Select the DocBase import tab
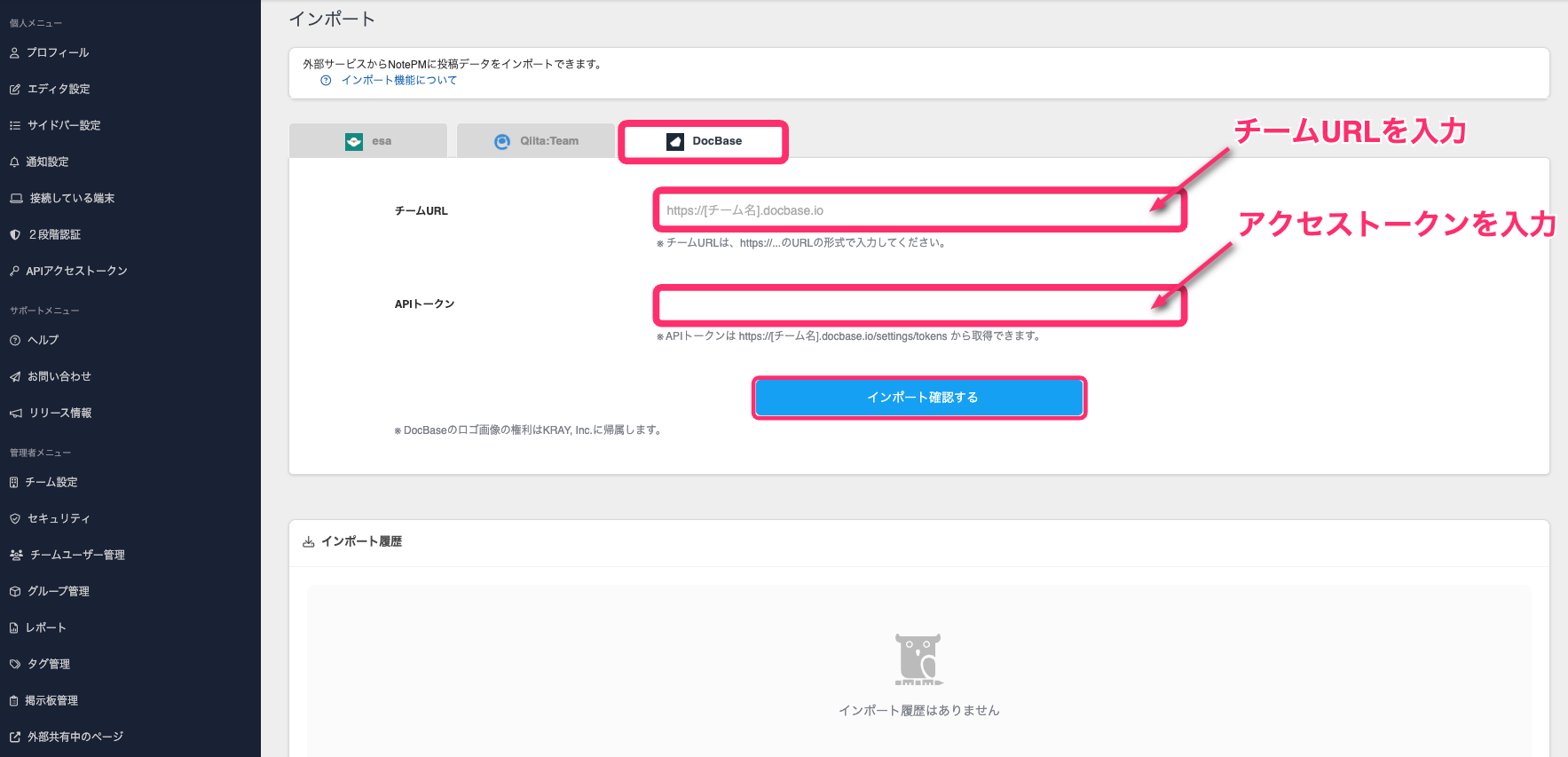 click(x=704, y=141)
